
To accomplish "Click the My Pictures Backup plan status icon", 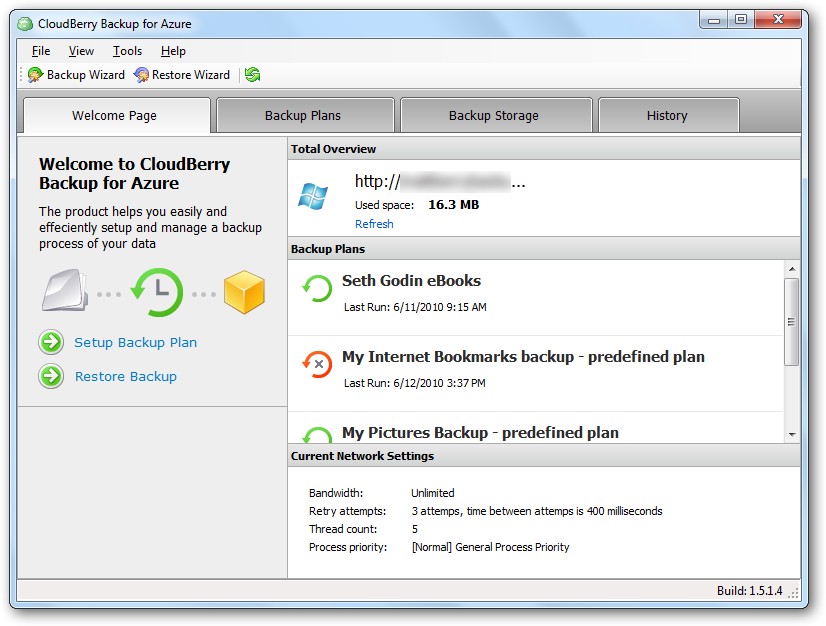I will tap(317, 435).
